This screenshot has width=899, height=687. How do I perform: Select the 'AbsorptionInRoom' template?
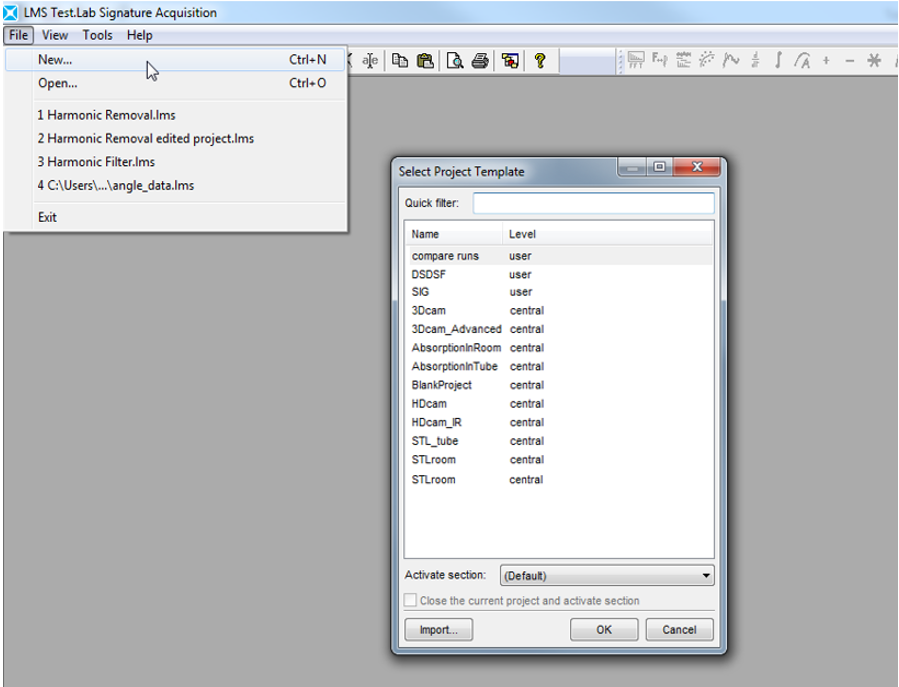(x=559, y=348)
